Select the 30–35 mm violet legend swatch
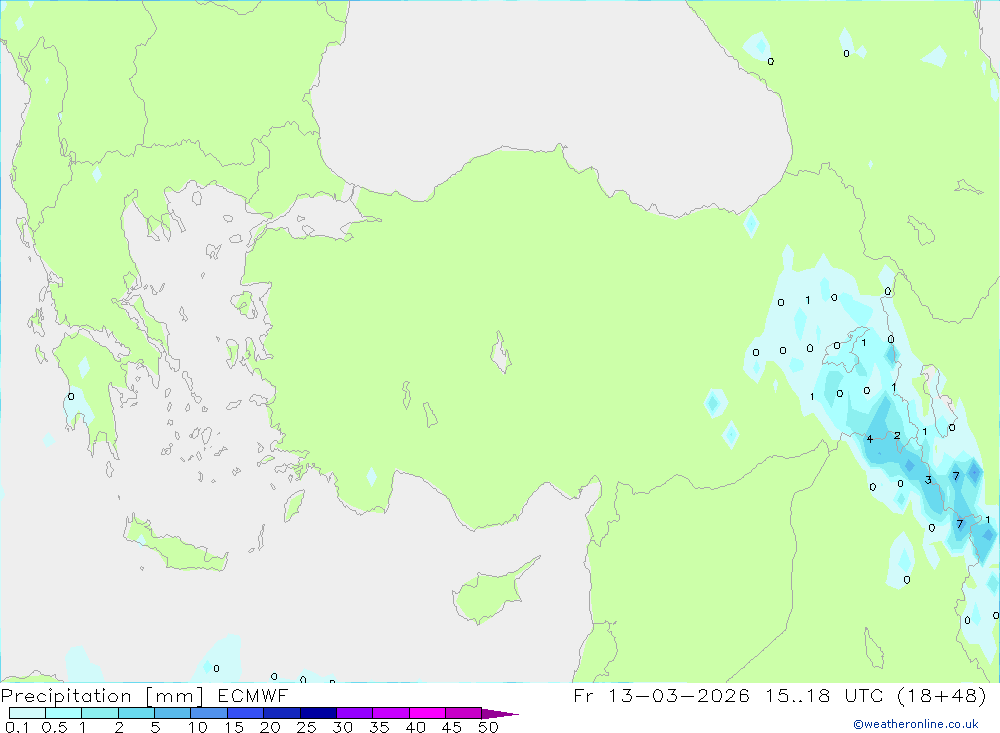The width and height of the screenshot is (1000, 733). pyautogui.click(x=355, y=713)
